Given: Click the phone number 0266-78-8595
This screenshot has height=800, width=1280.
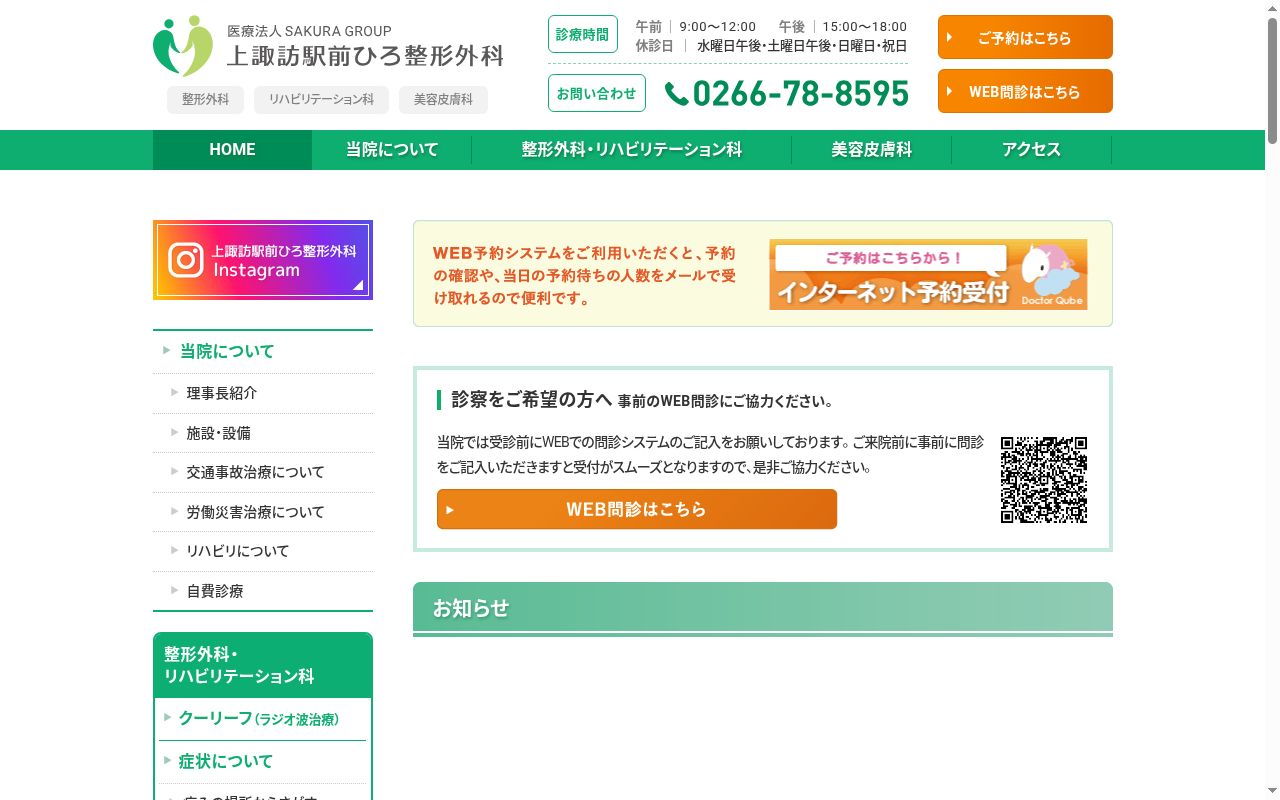Looking at the screenshot, I should tap(800, 94).
